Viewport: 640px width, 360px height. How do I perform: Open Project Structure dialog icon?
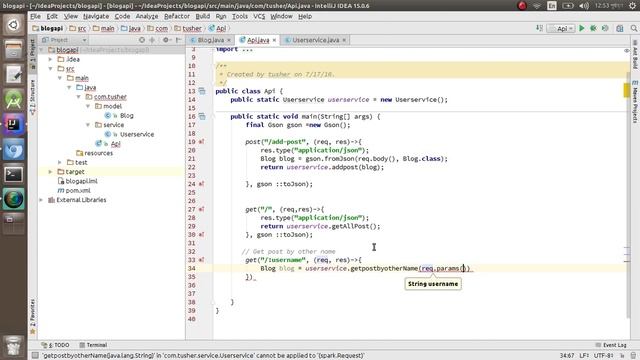point(620,28)
